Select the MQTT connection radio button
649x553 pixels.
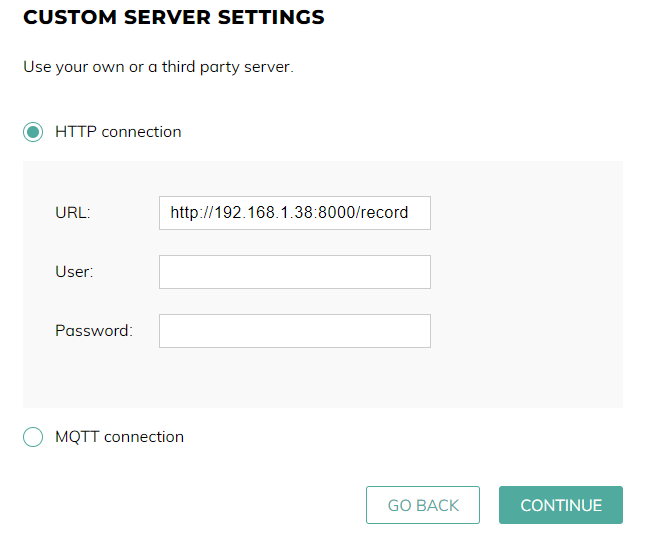click(x=33, y=437)
